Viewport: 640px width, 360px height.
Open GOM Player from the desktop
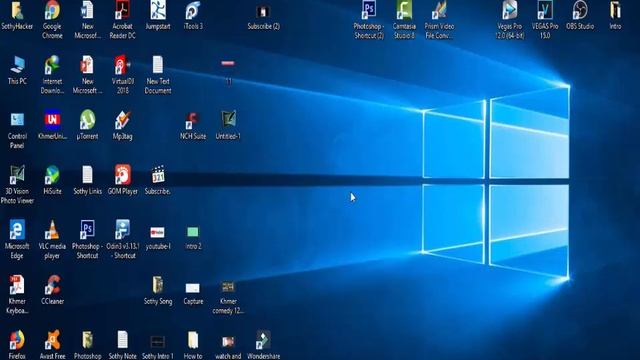[122, 175]
